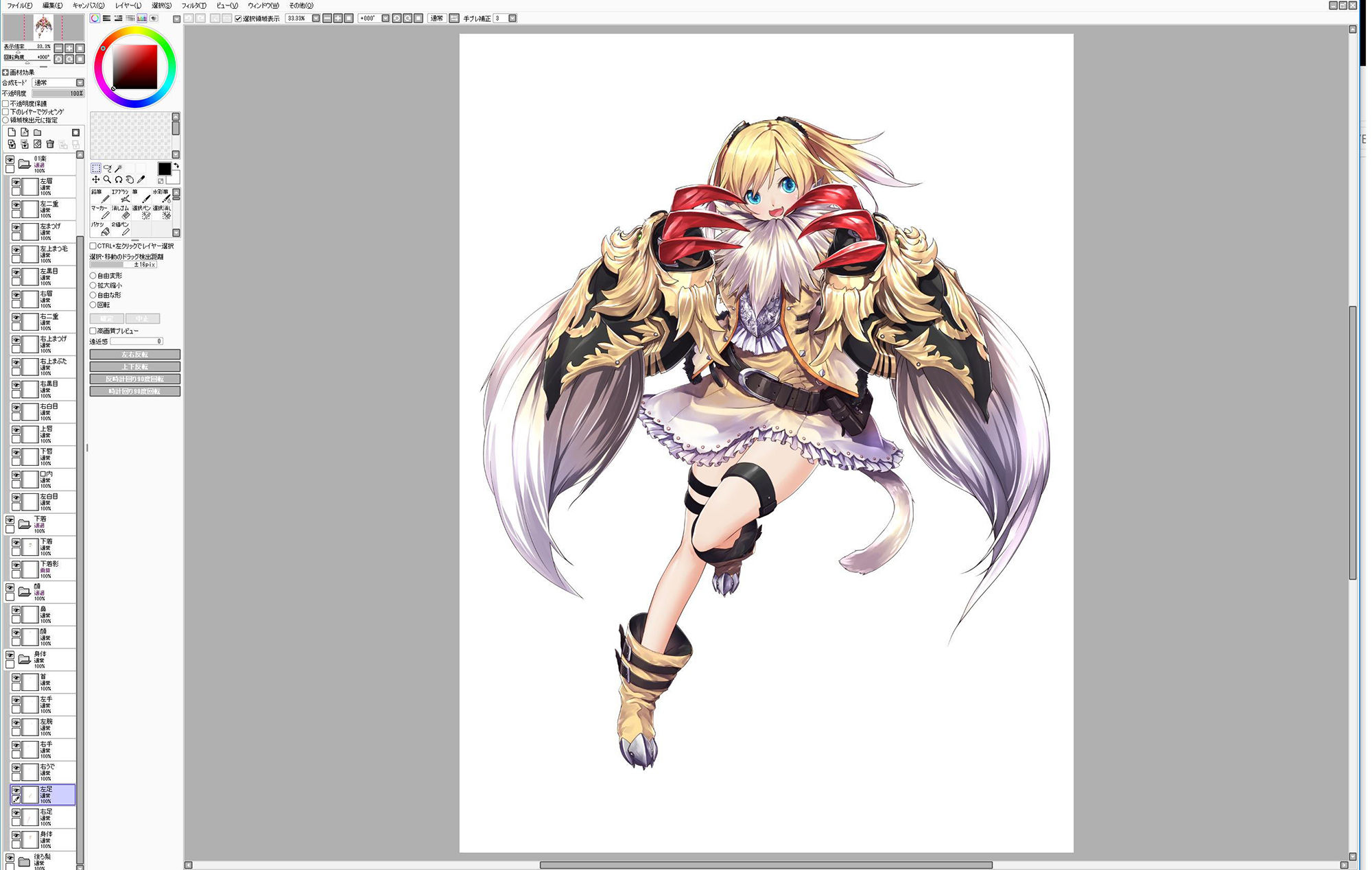1372x870 pixels.
Task: Click the 左右反転 flip horizontal button
Action: 135,355
